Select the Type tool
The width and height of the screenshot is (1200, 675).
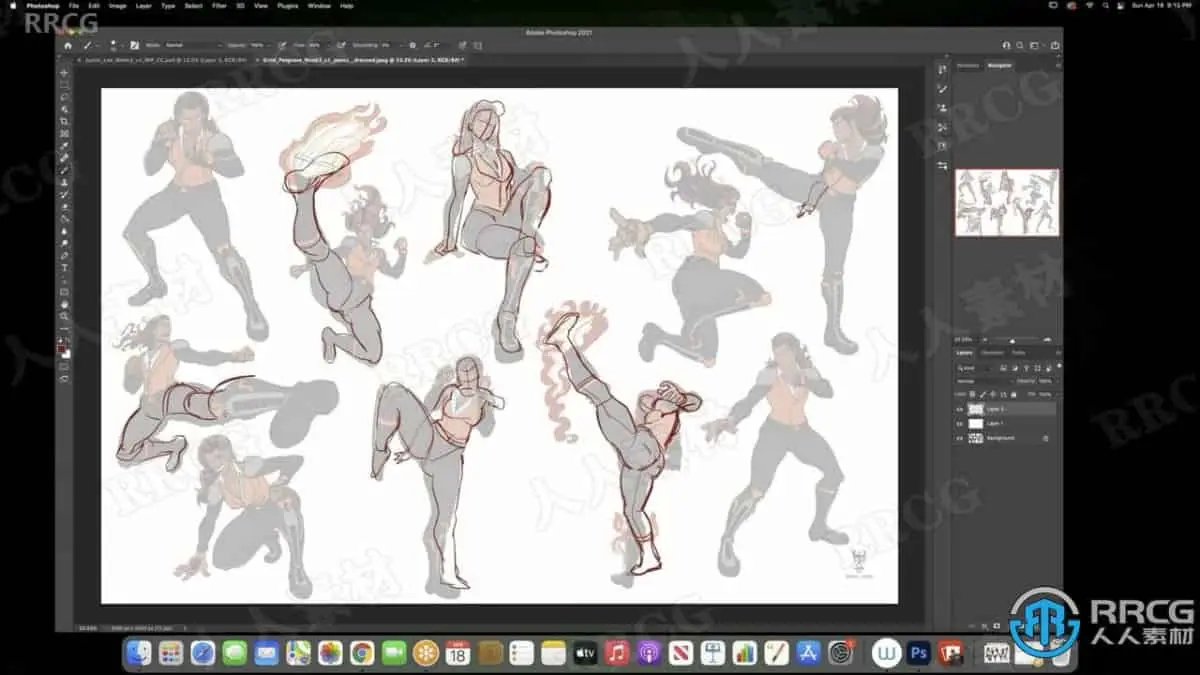[65, 268]
